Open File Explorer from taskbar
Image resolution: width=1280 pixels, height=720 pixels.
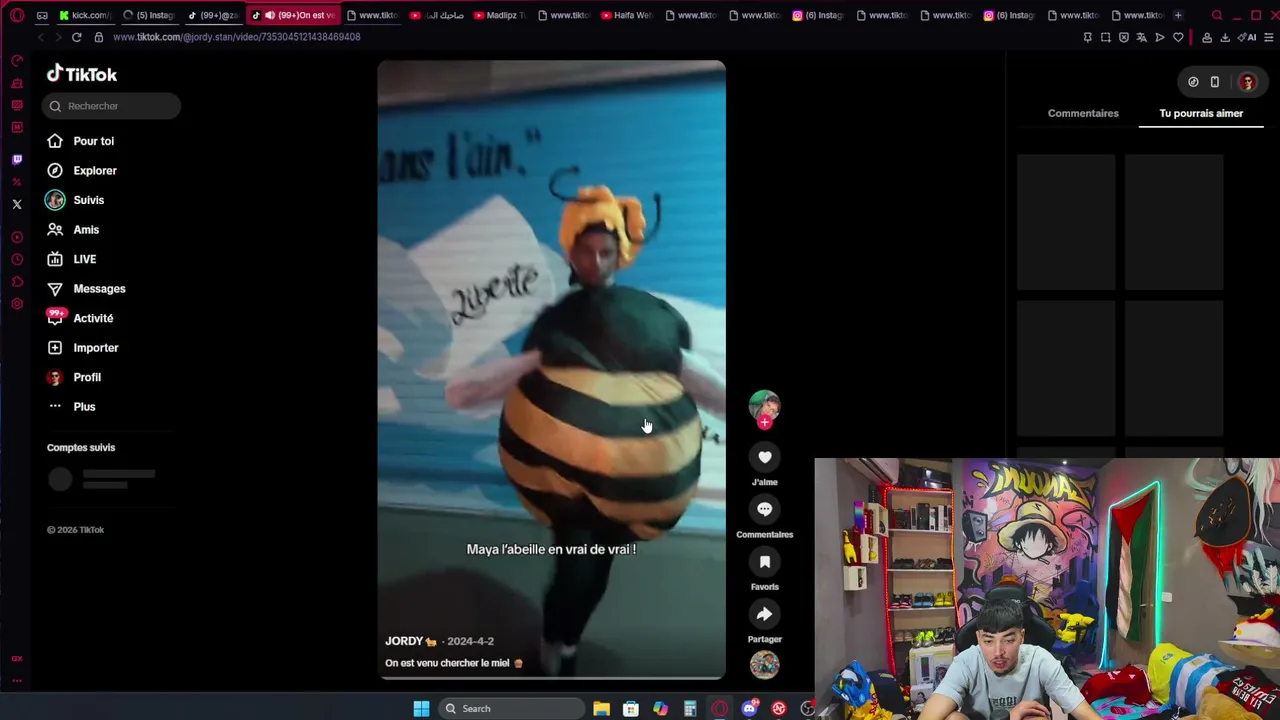click(x=601, y=708)
